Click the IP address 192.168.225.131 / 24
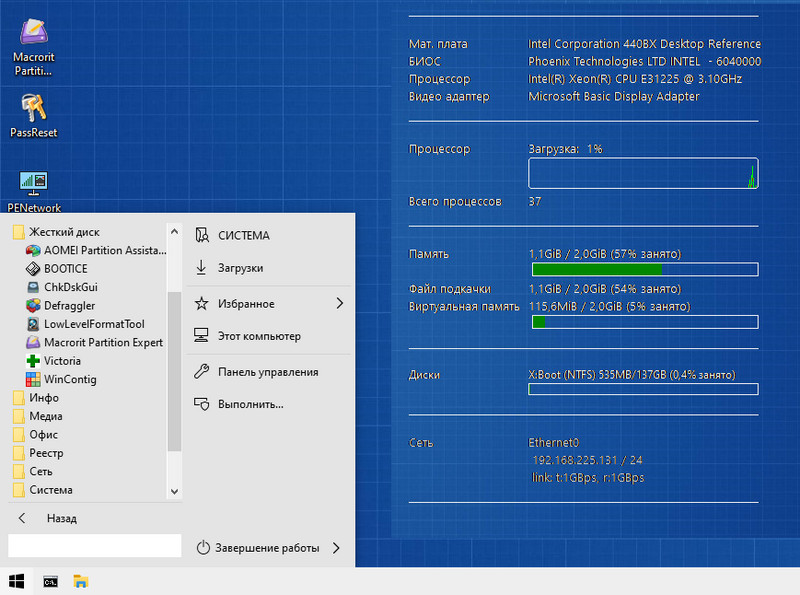The height and width of the screenshot is (595, 800). pyautogui.click(x=587, y=460)
